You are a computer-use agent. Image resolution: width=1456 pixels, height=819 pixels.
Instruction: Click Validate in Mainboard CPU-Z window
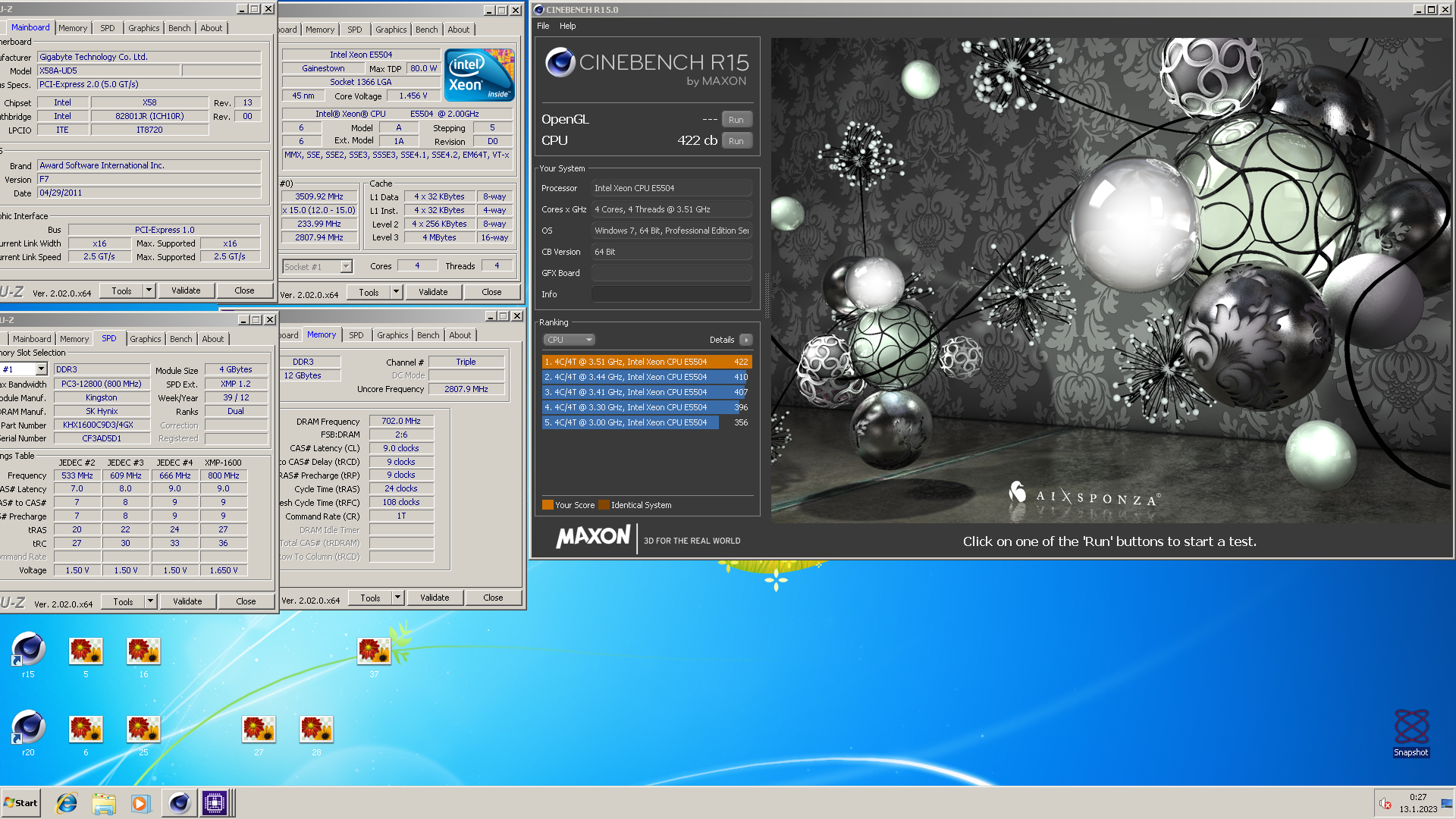(186, 290)
